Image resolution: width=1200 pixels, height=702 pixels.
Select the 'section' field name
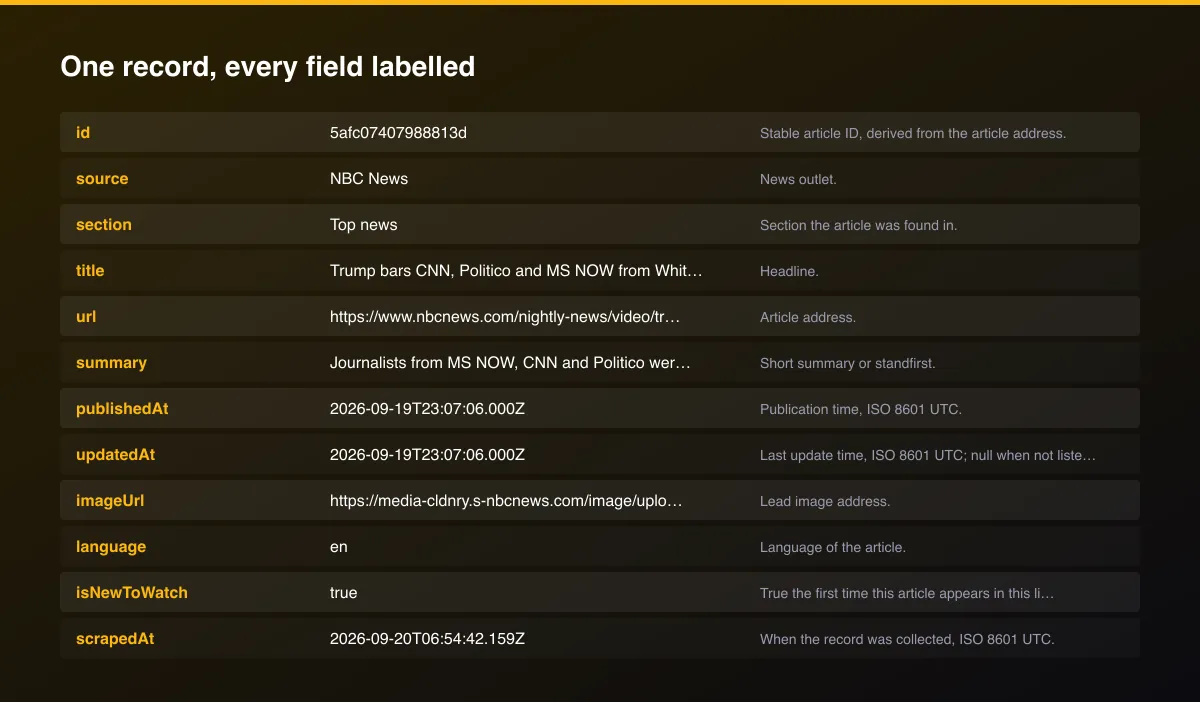click(x=104, y=224)
